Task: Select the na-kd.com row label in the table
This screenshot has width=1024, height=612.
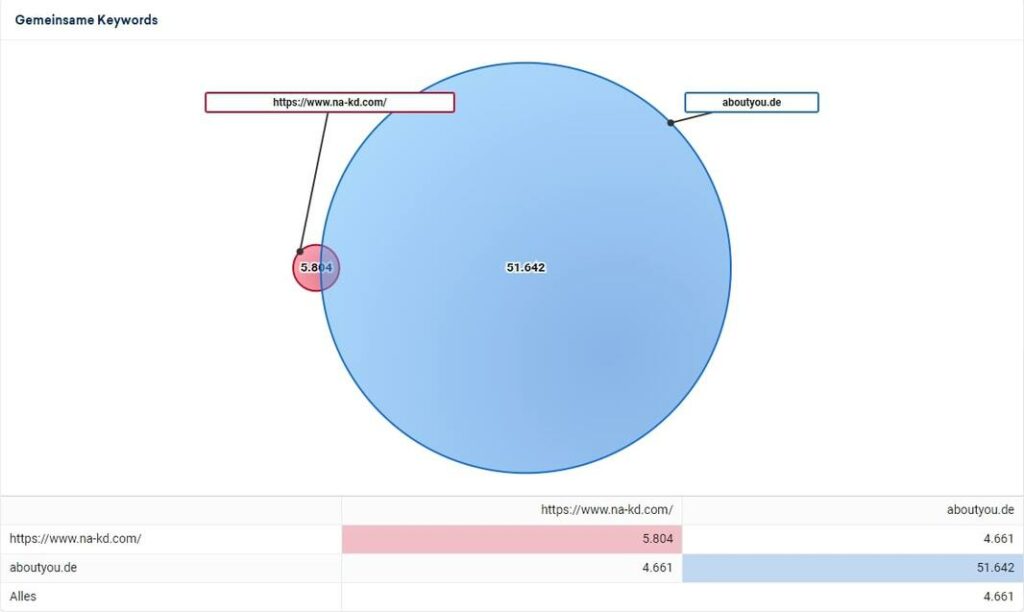Action: (x=75, y=539)
